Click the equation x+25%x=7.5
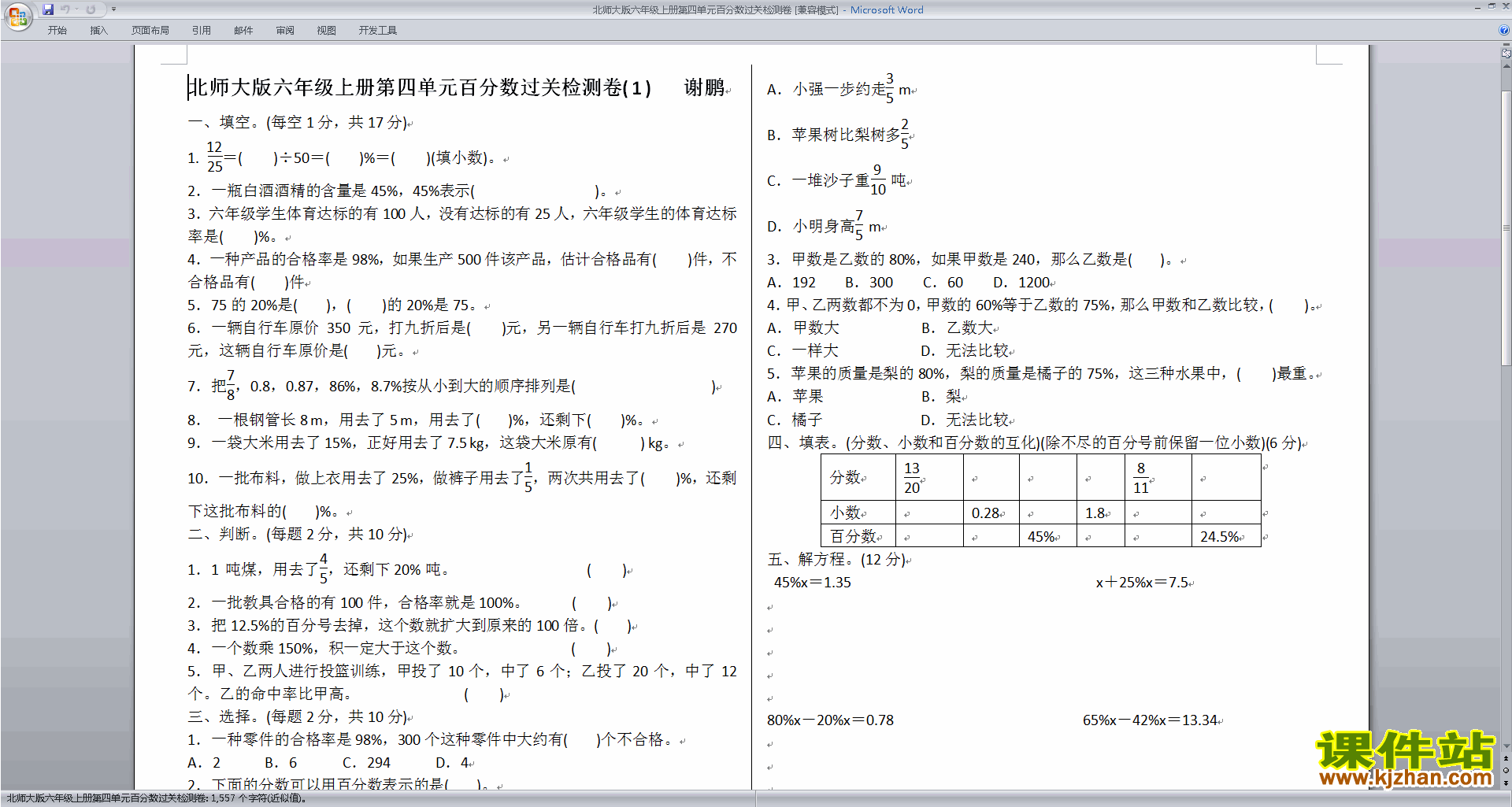This screenshot has height=807, width=1512. point(1142,583)
